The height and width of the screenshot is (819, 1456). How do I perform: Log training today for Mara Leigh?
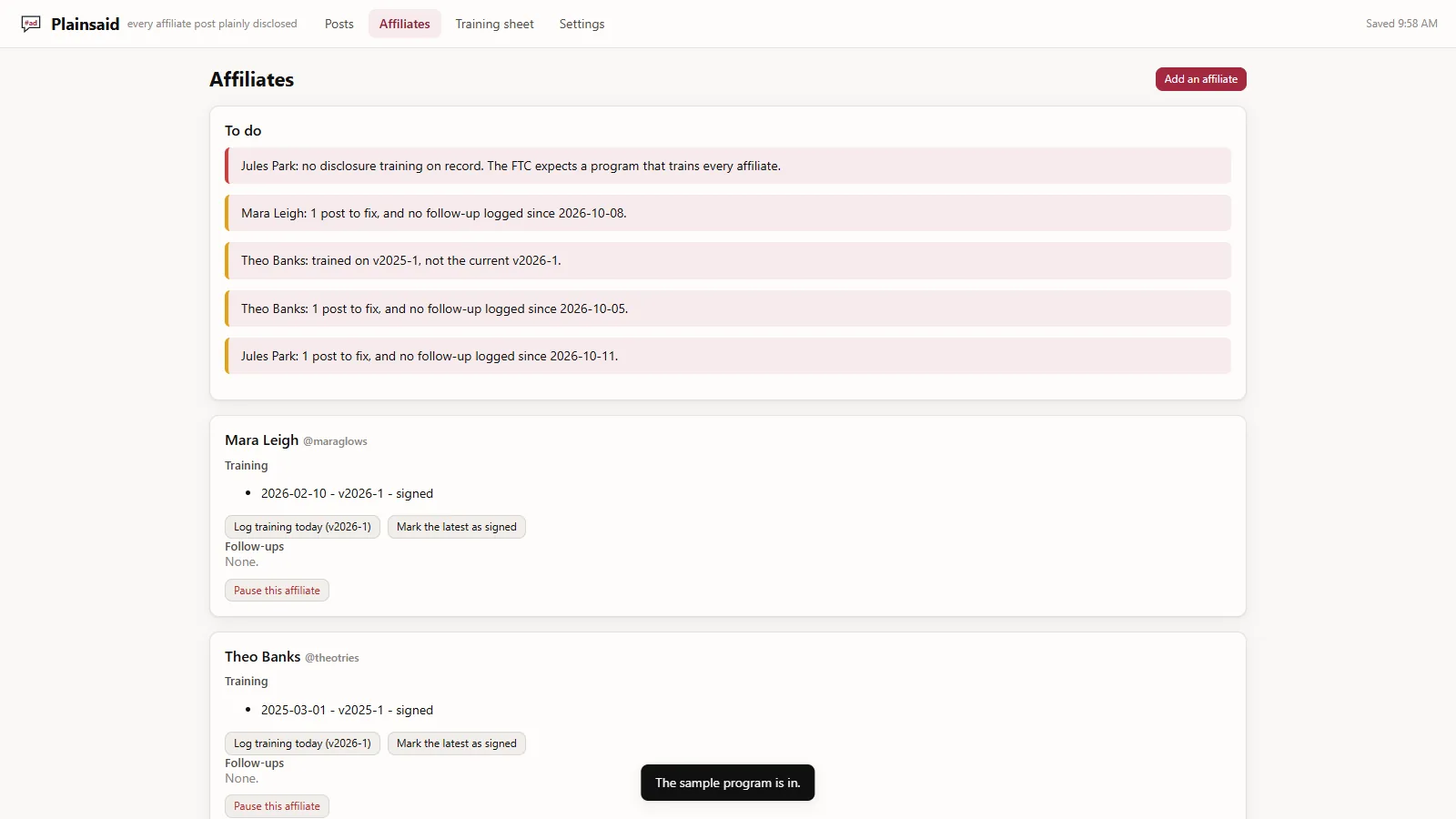tap(302, 527)
